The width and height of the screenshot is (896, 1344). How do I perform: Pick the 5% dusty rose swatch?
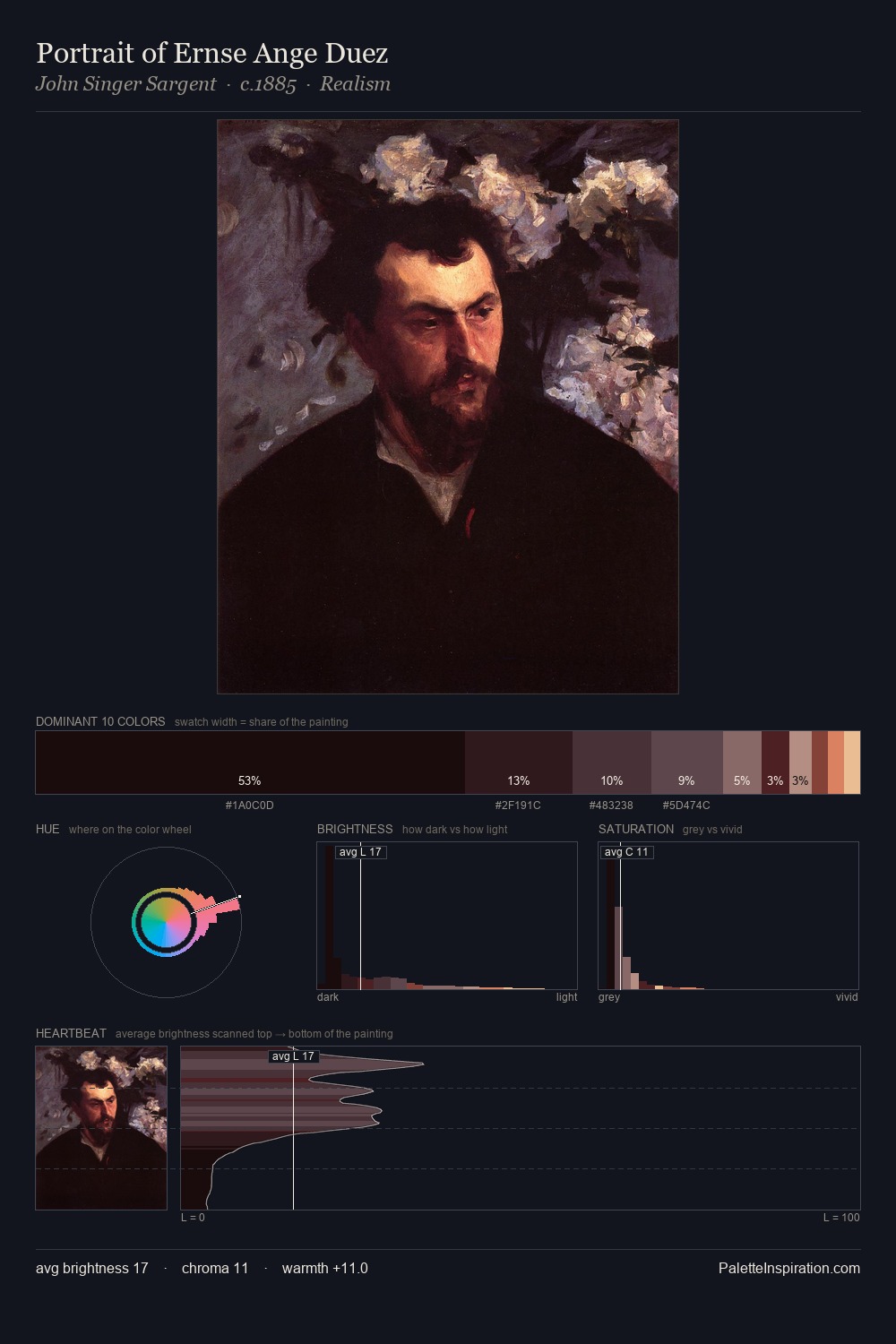pyautogui.click(x=742, y=762)
